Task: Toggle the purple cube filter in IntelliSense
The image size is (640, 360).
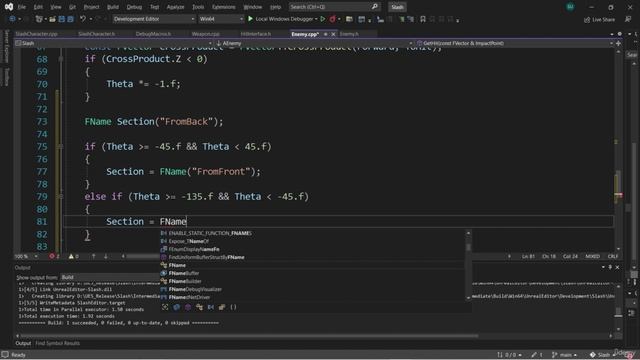Action: click(188, 307)
